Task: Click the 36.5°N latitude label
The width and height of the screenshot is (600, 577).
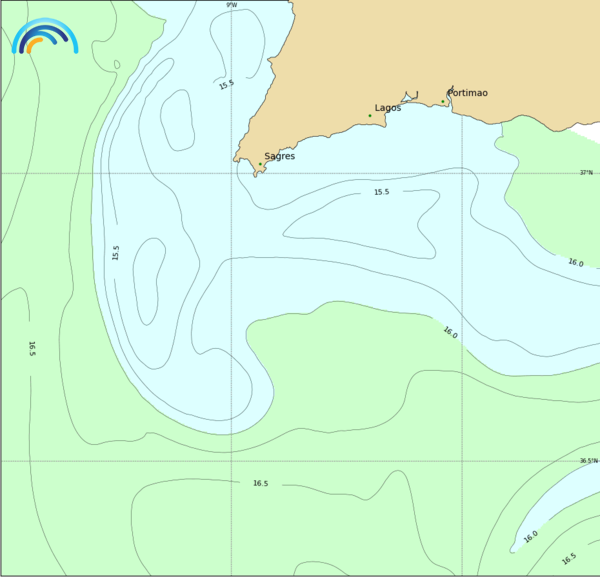Action: (x=587, y=461)
